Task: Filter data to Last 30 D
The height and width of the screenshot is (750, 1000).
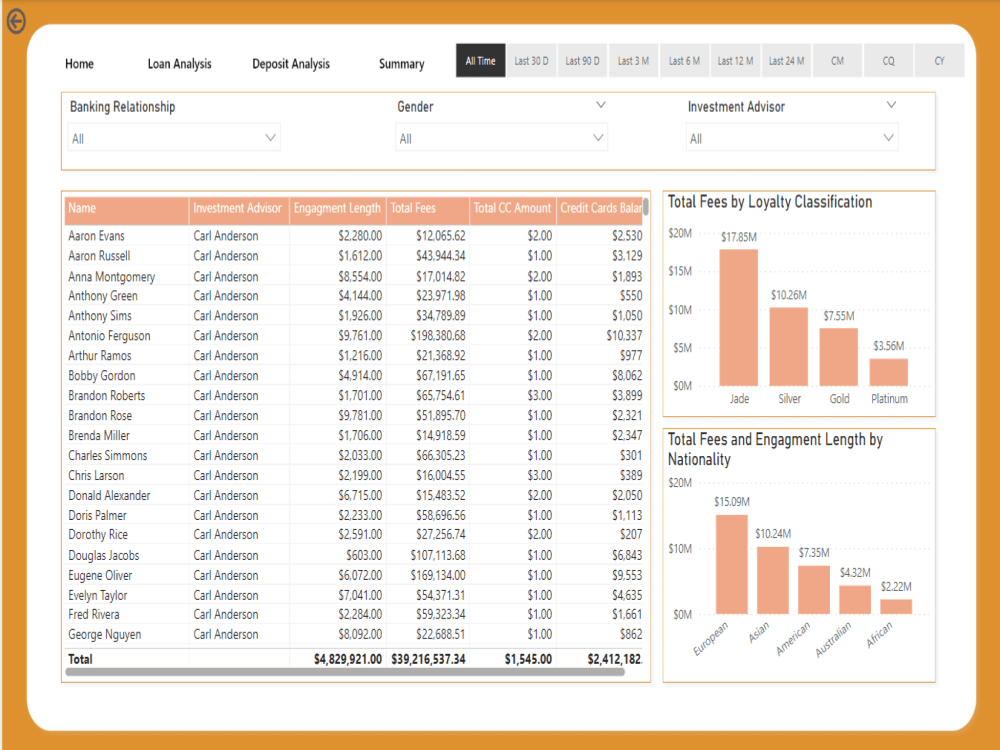Action: tap(531, 60)
